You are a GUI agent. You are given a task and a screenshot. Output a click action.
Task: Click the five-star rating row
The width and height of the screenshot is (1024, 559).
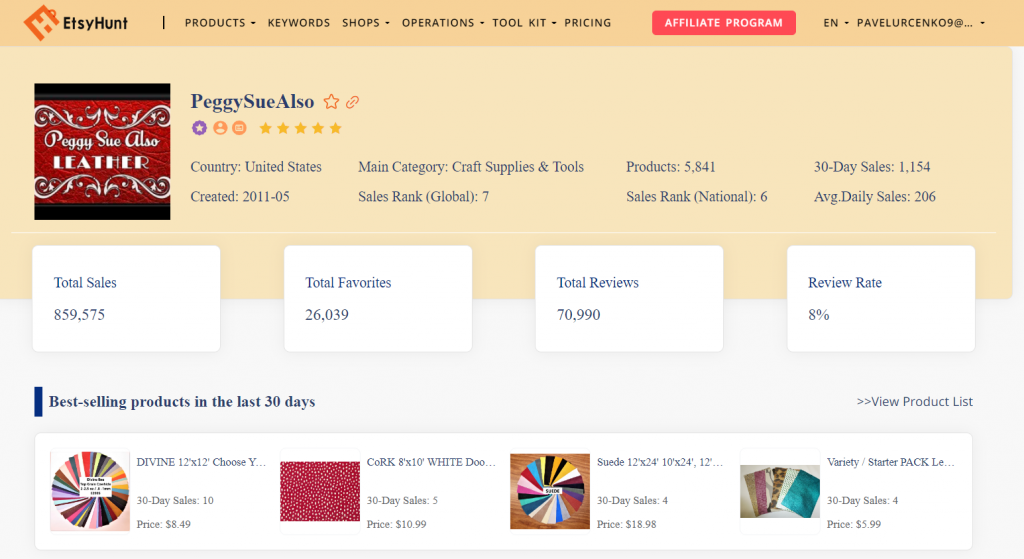(x=300, y=128)
